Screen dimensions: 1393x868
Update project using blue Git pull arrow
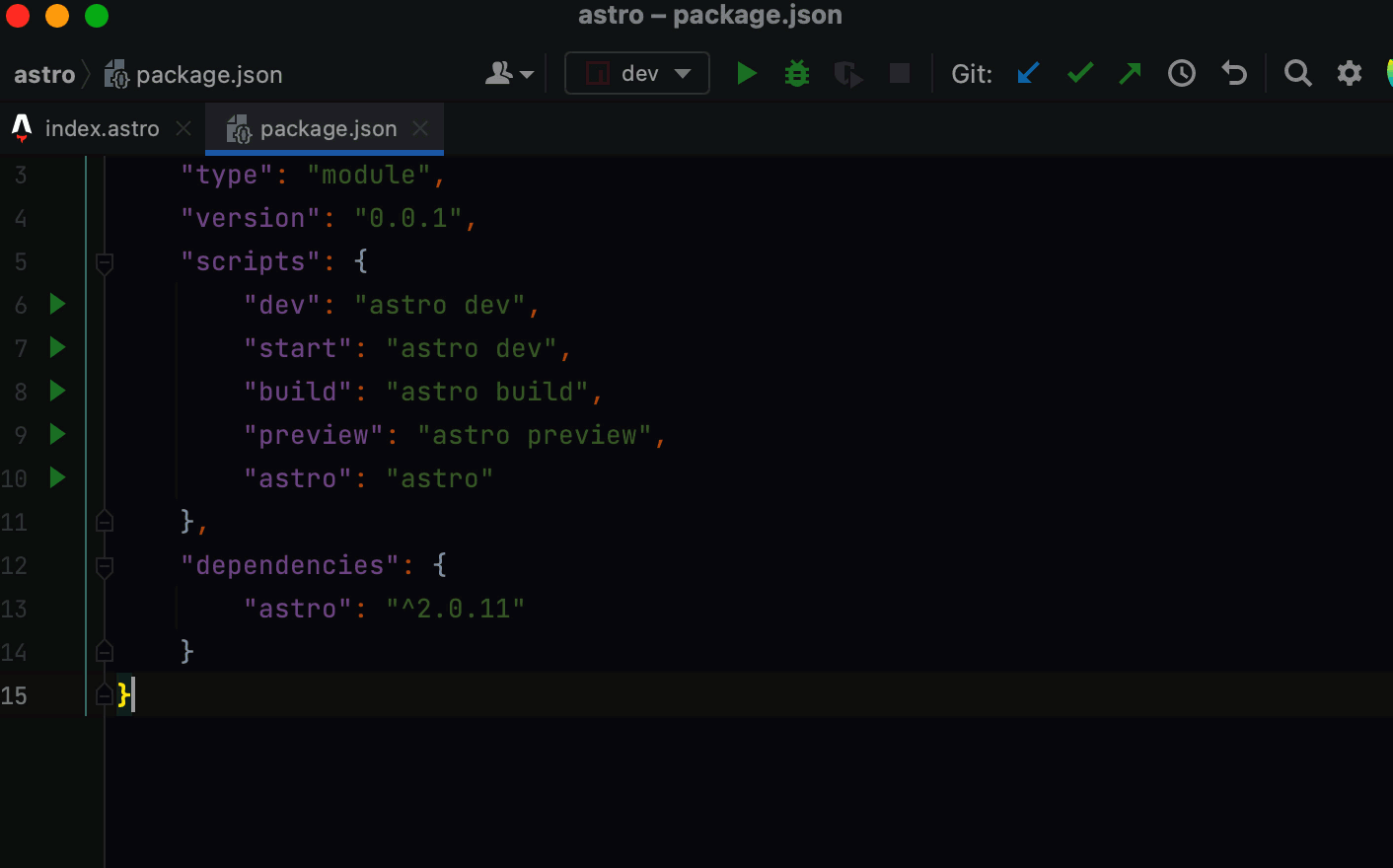pos(1028,72)
